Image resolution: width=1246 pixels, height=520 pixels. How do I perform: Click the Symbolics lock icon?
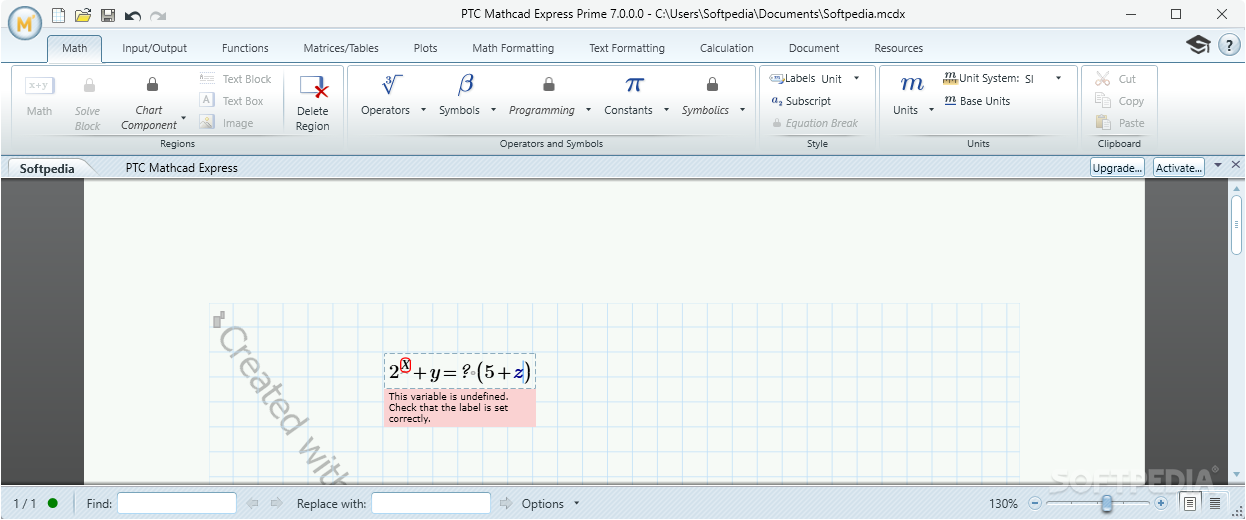click(712, 85)
